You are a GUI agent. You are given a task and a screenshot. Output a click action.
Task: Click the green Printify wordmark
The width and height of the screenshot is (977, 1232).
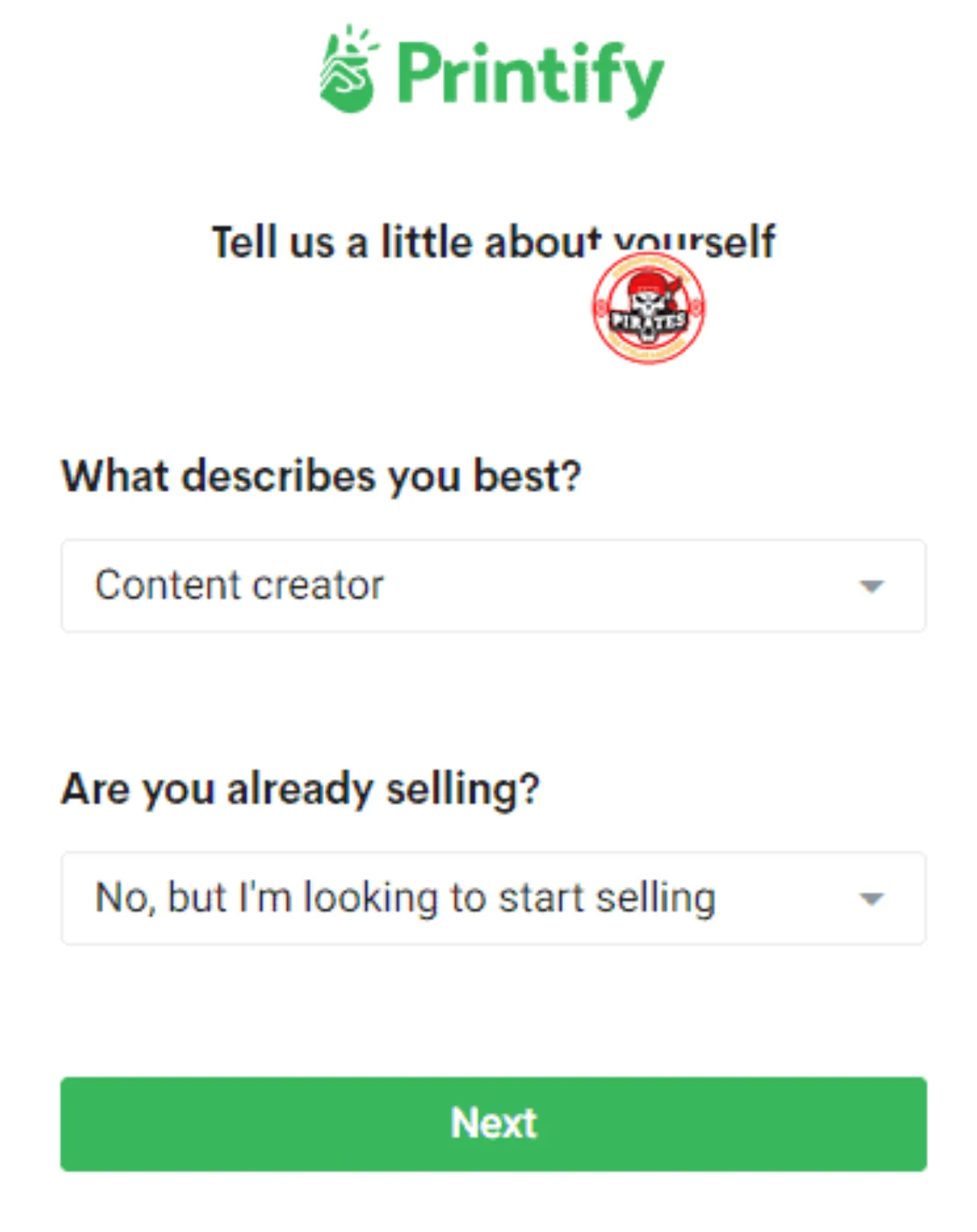pyautogui.click(x=530, y=78)
